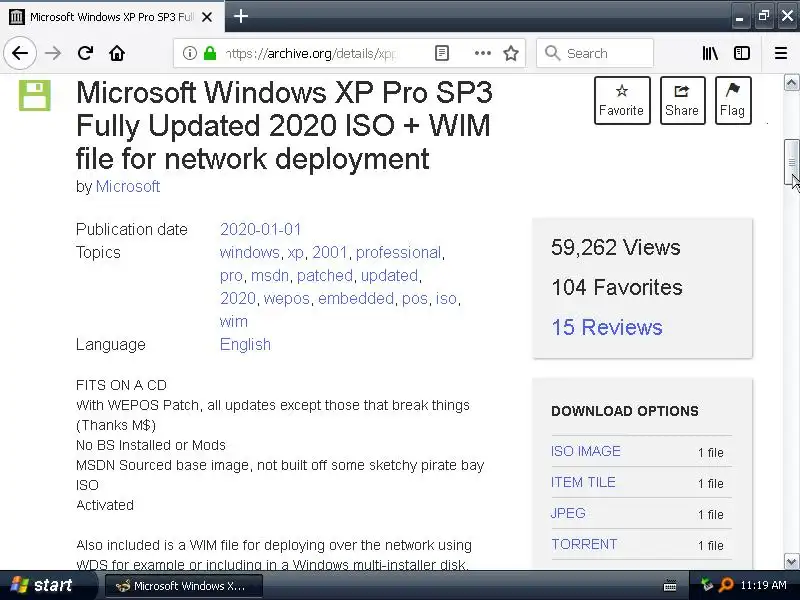Open page actions three-dot menu
The height and width of the screenshot is (600, 800).
(x=482, y=53)
